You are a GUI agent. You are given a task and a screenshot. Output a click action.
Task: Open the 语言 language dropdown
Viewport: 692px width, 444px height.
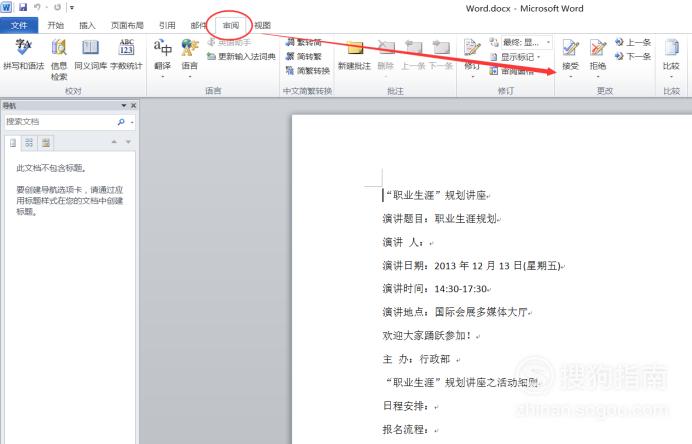(190, 59)
